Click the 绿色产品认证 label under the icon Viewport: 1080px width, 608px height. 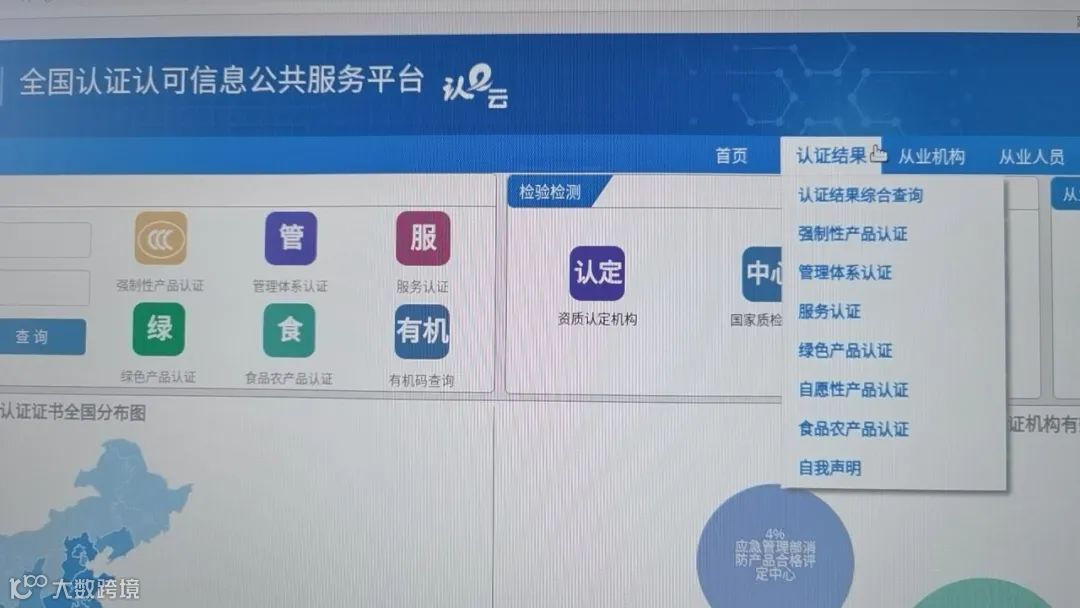[158, 376]
